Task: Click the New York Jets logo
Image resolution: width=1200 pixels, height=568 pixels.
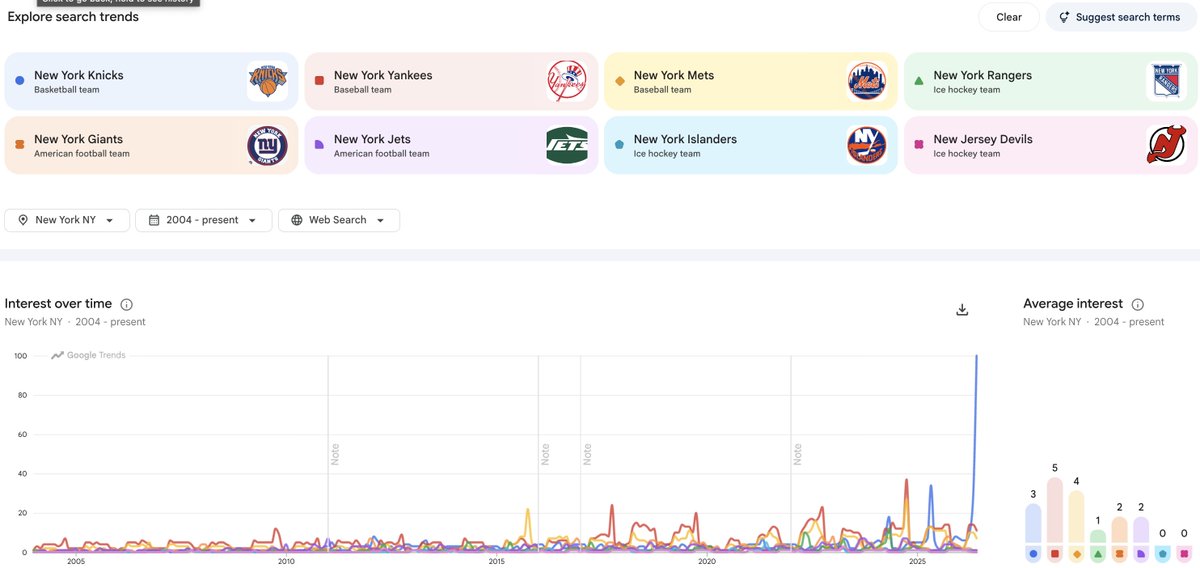Action: coord(567,145)
